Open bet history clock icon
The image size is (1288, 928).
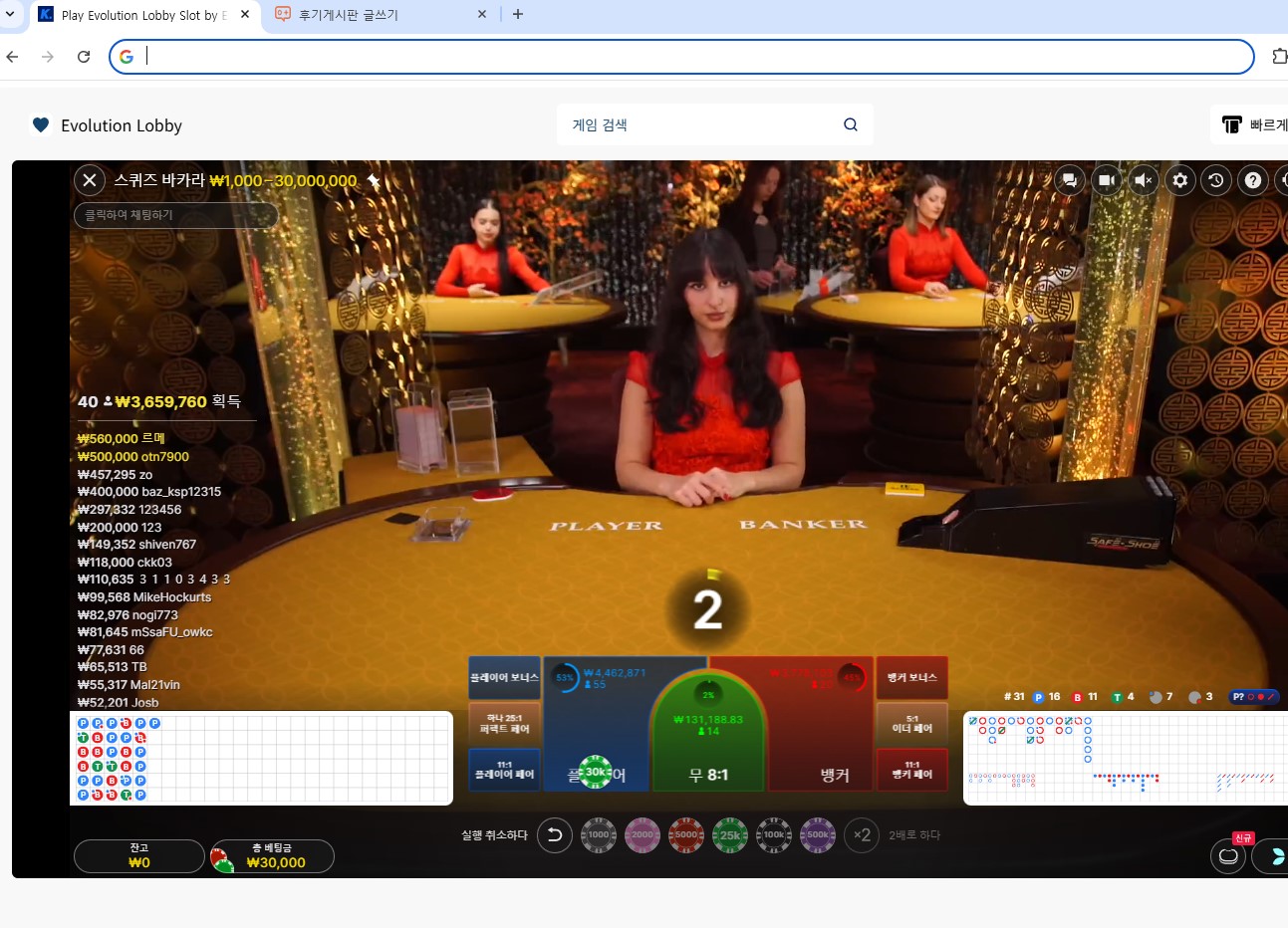tap(1216, 180)
